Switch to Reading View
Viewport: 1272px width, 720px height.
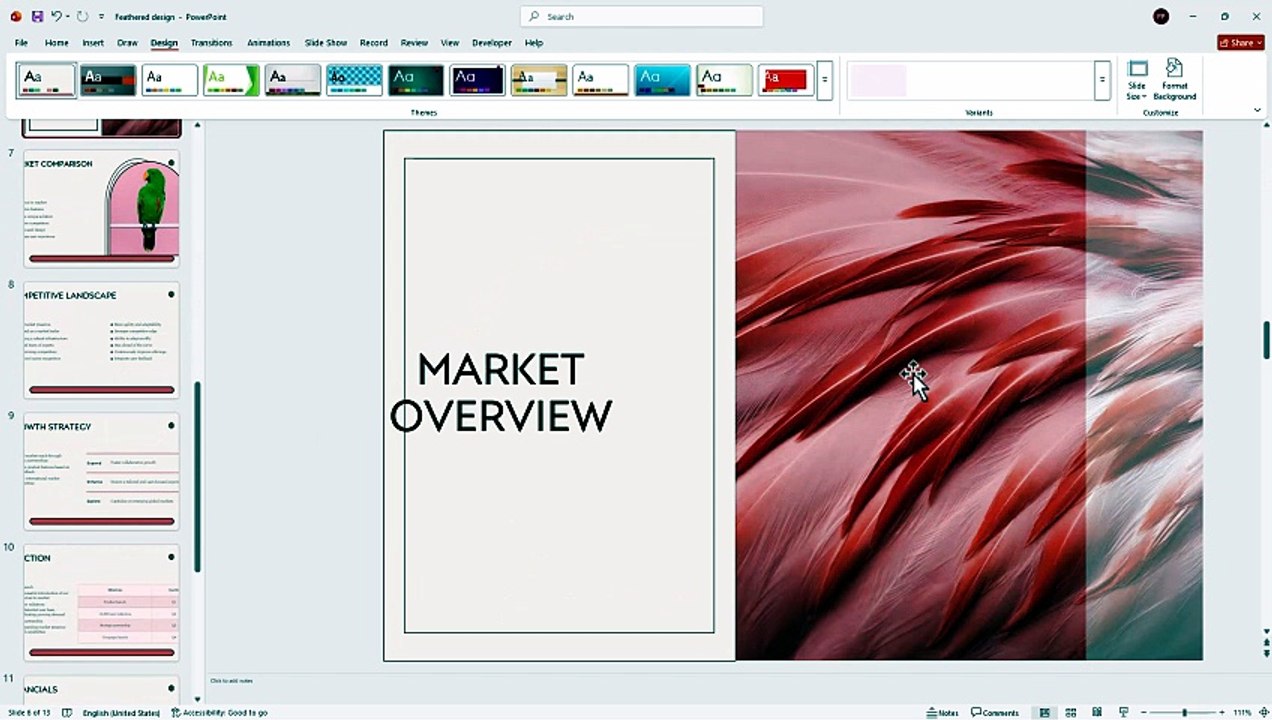click(1097, 713)
